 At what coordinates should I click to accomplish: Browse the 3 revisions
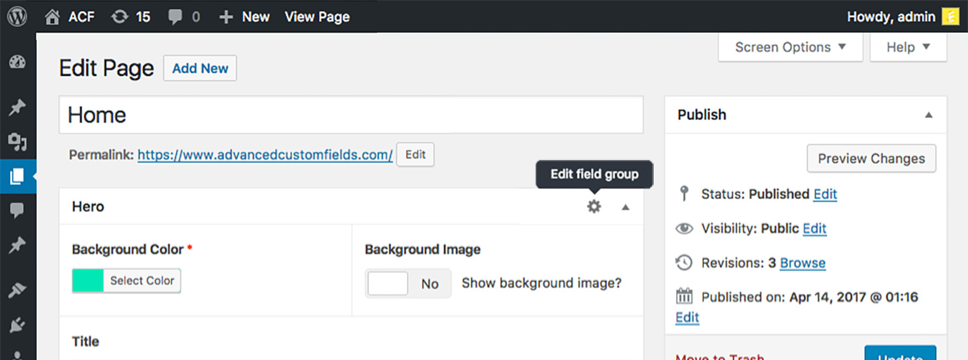point(803,263)
